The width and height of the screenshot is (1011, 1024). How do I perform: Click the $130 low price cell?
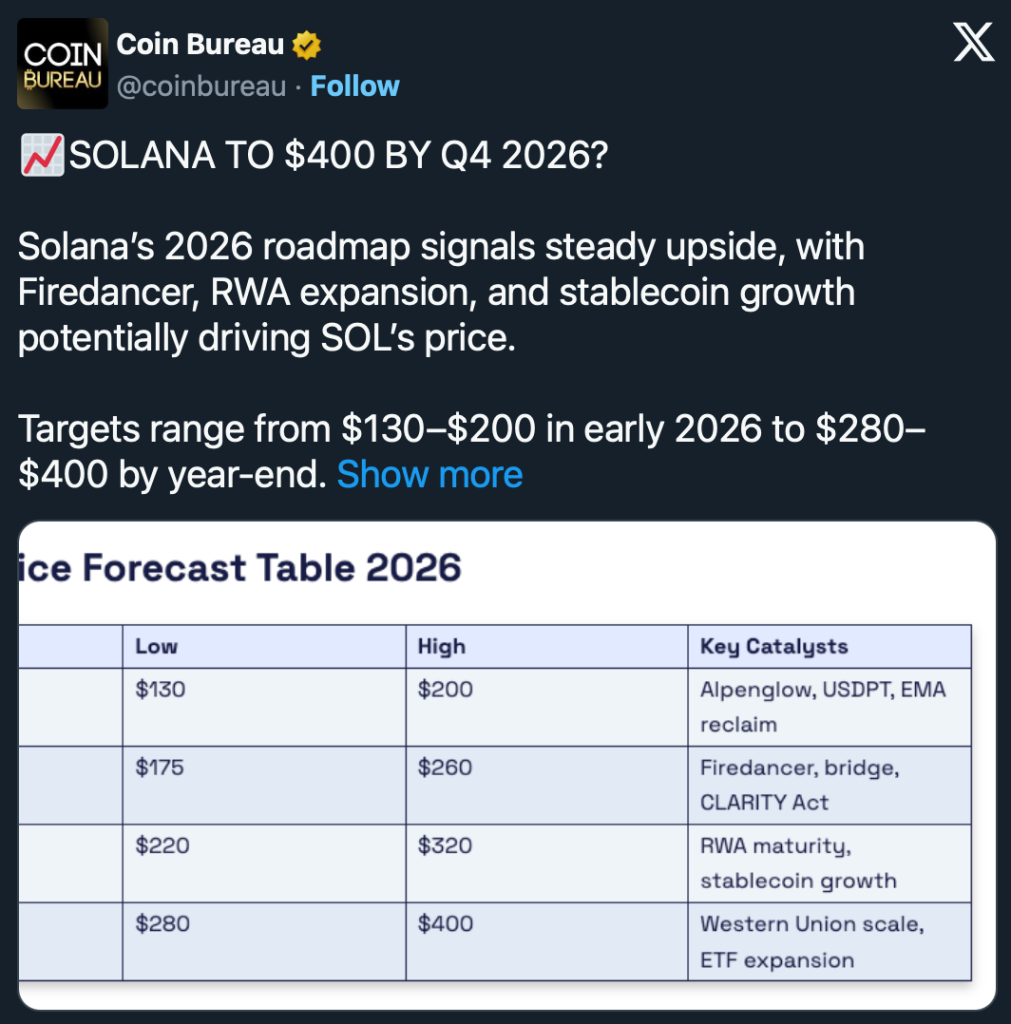(x=161, y=689)
